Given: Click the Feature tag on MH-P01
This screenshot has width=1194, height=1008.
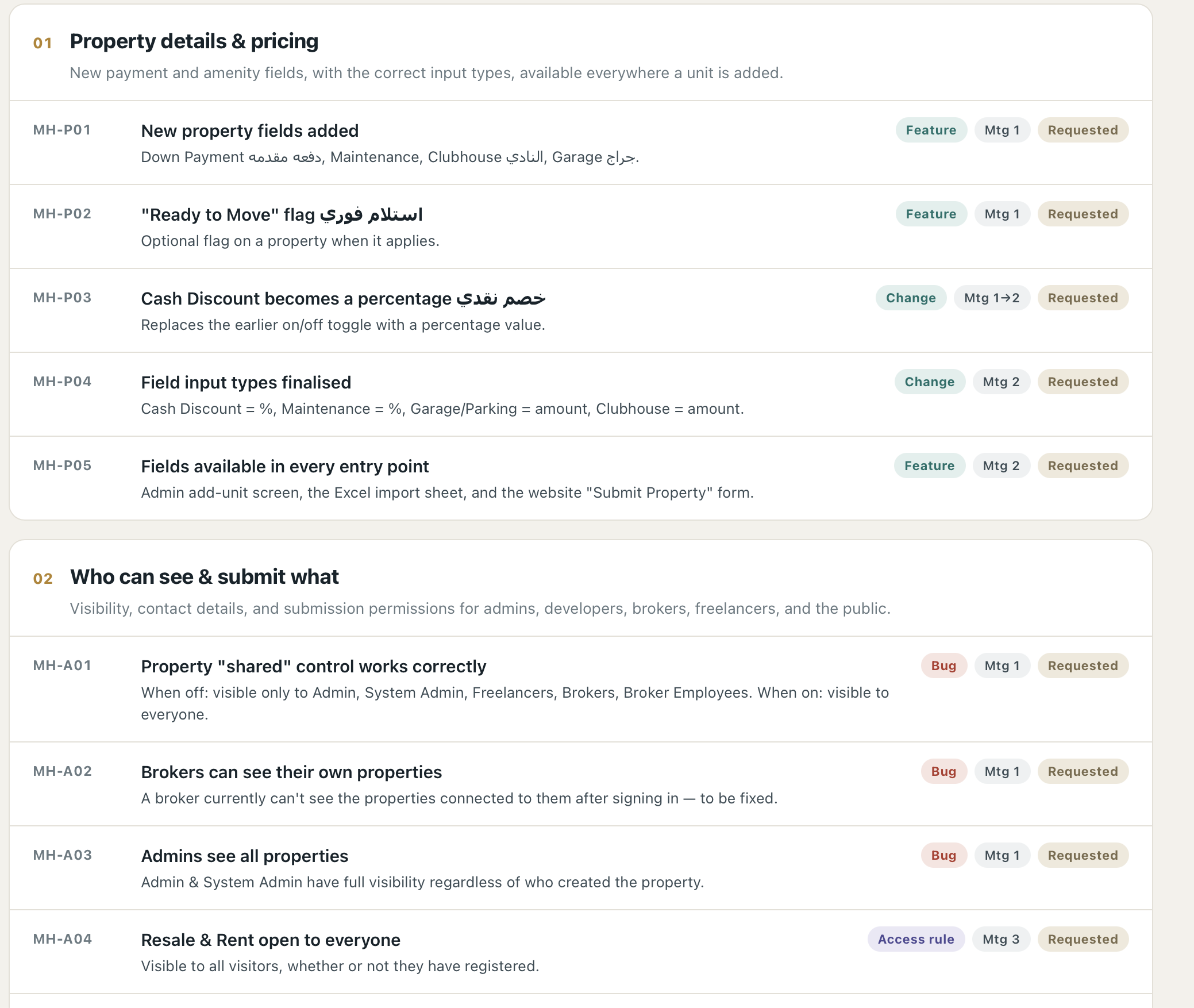Looking at the screenshot, I should coord(931,130).
